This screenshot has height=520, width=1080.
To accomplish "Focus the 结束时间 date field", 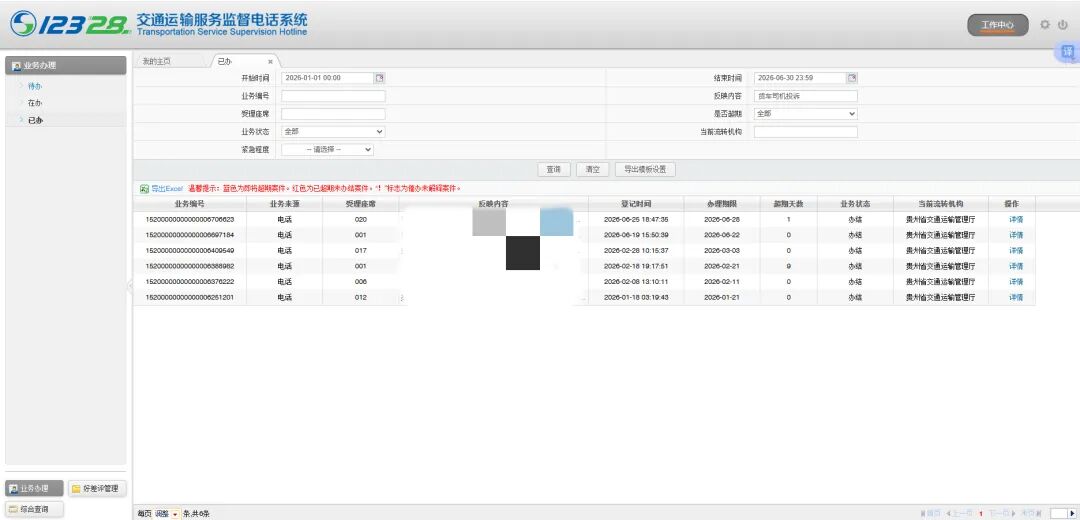I will (800, 78).
